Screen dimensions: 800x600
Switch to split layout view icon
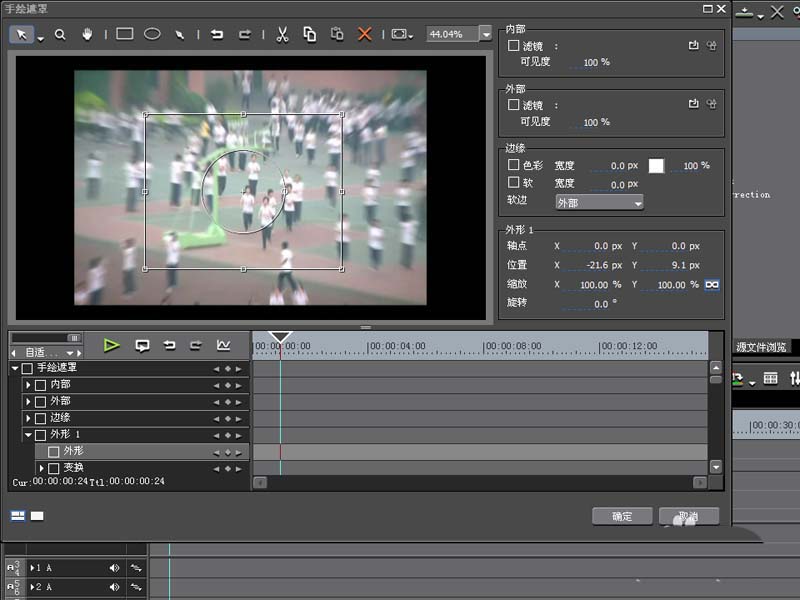click(18, 516)
